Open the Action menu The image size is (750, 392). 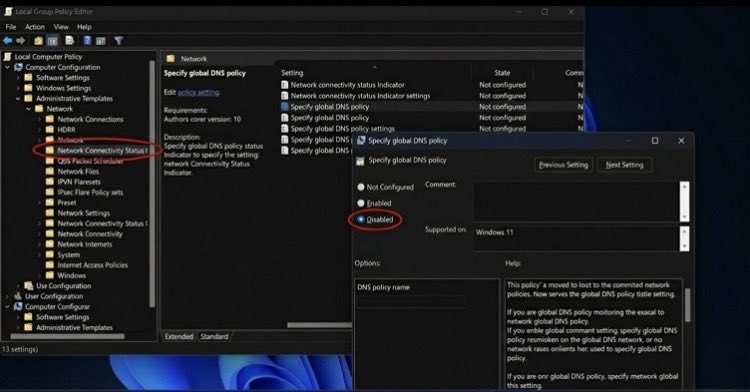[x=35, y=27]
